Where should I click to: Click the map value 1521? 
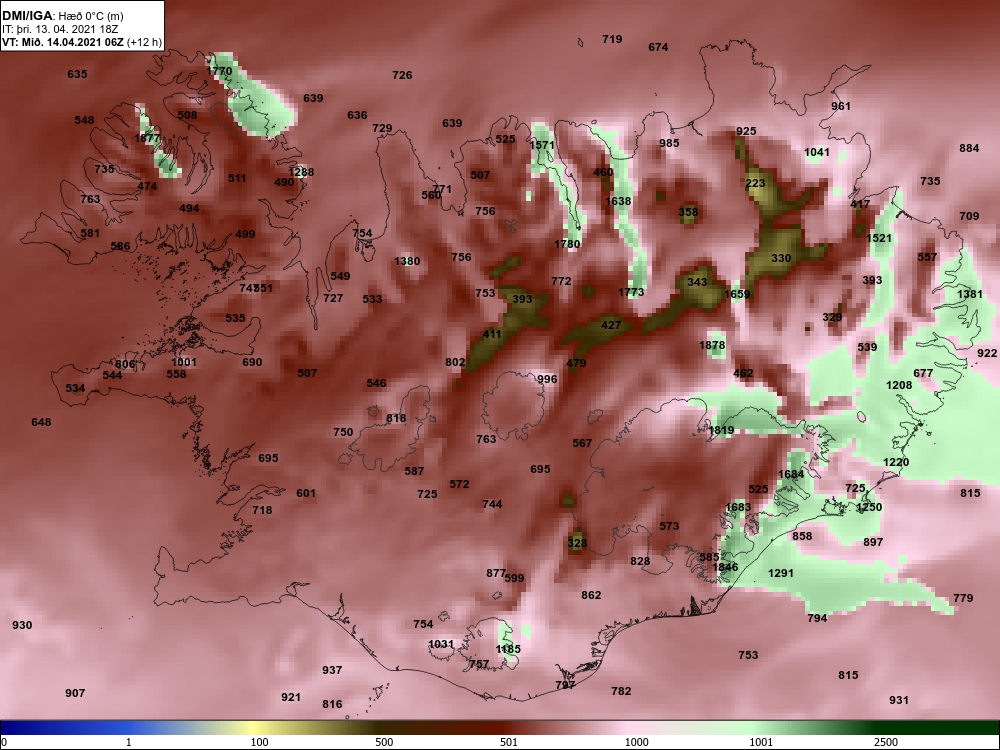(x=879, y=239)
